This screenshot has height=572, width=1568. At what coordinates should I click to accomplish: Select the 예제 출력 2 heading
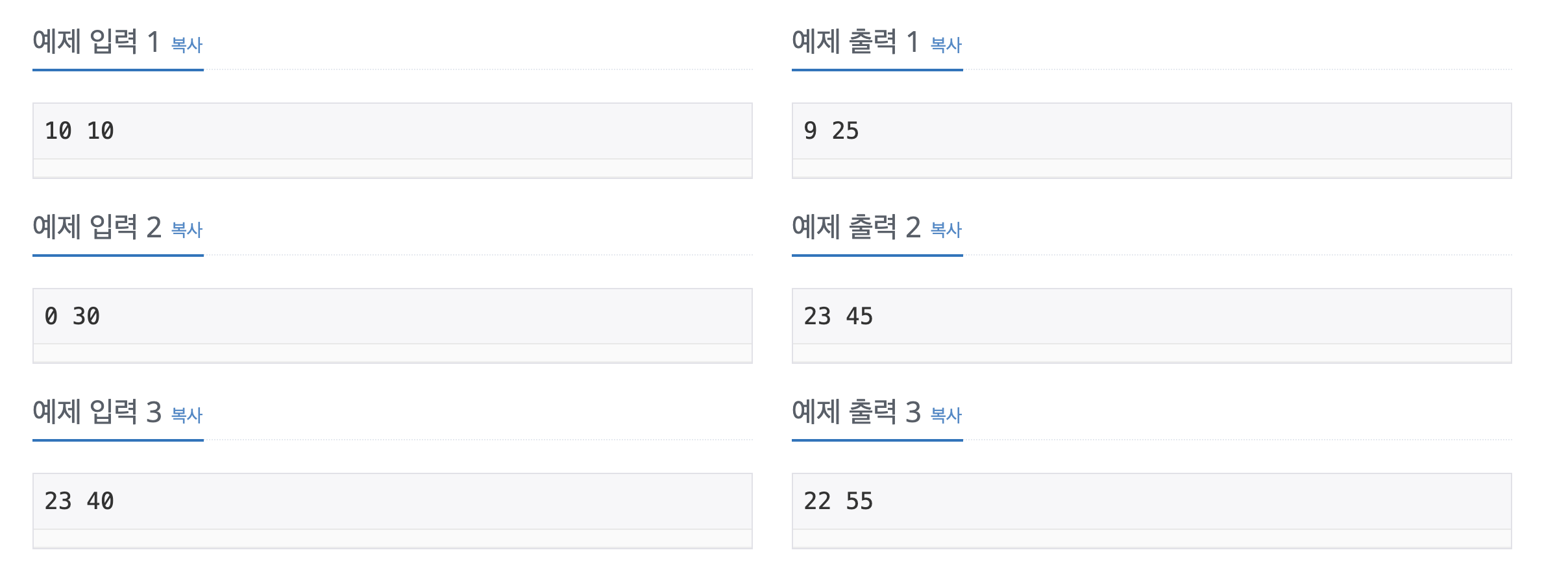tap(856, 228)
